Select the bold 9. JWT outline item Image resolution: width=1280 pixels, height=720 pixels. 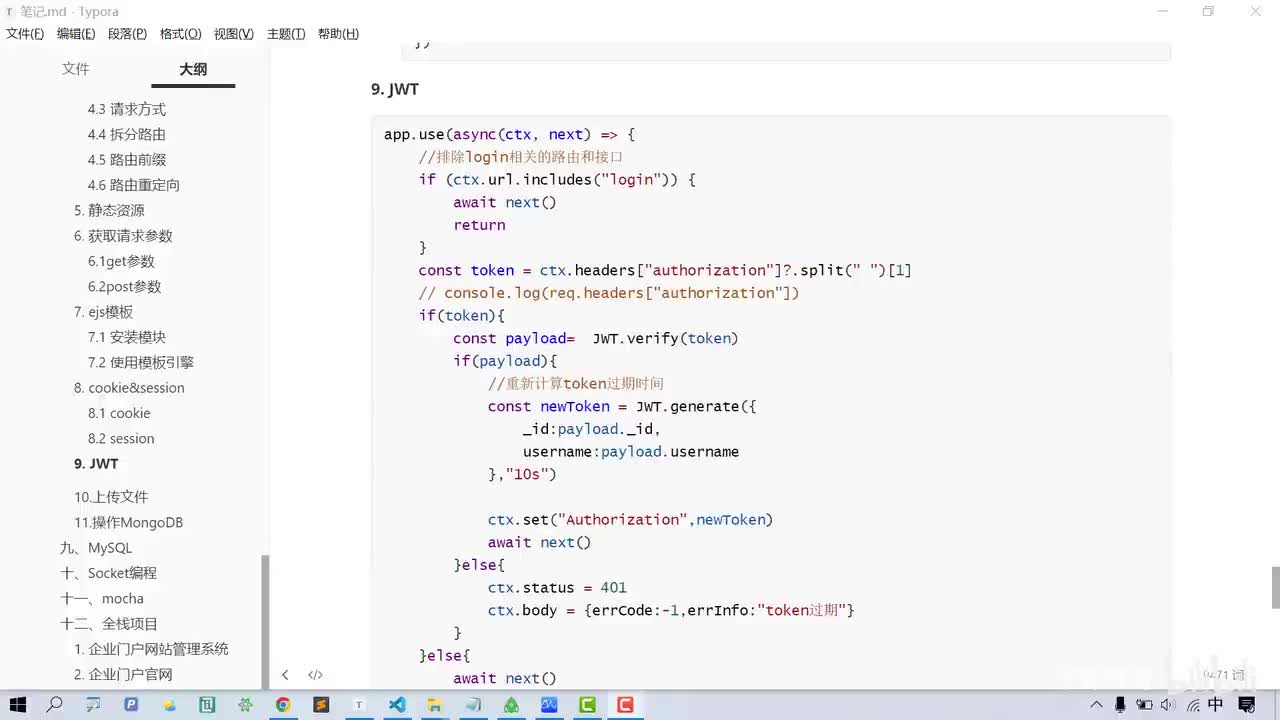coord(96,464)
